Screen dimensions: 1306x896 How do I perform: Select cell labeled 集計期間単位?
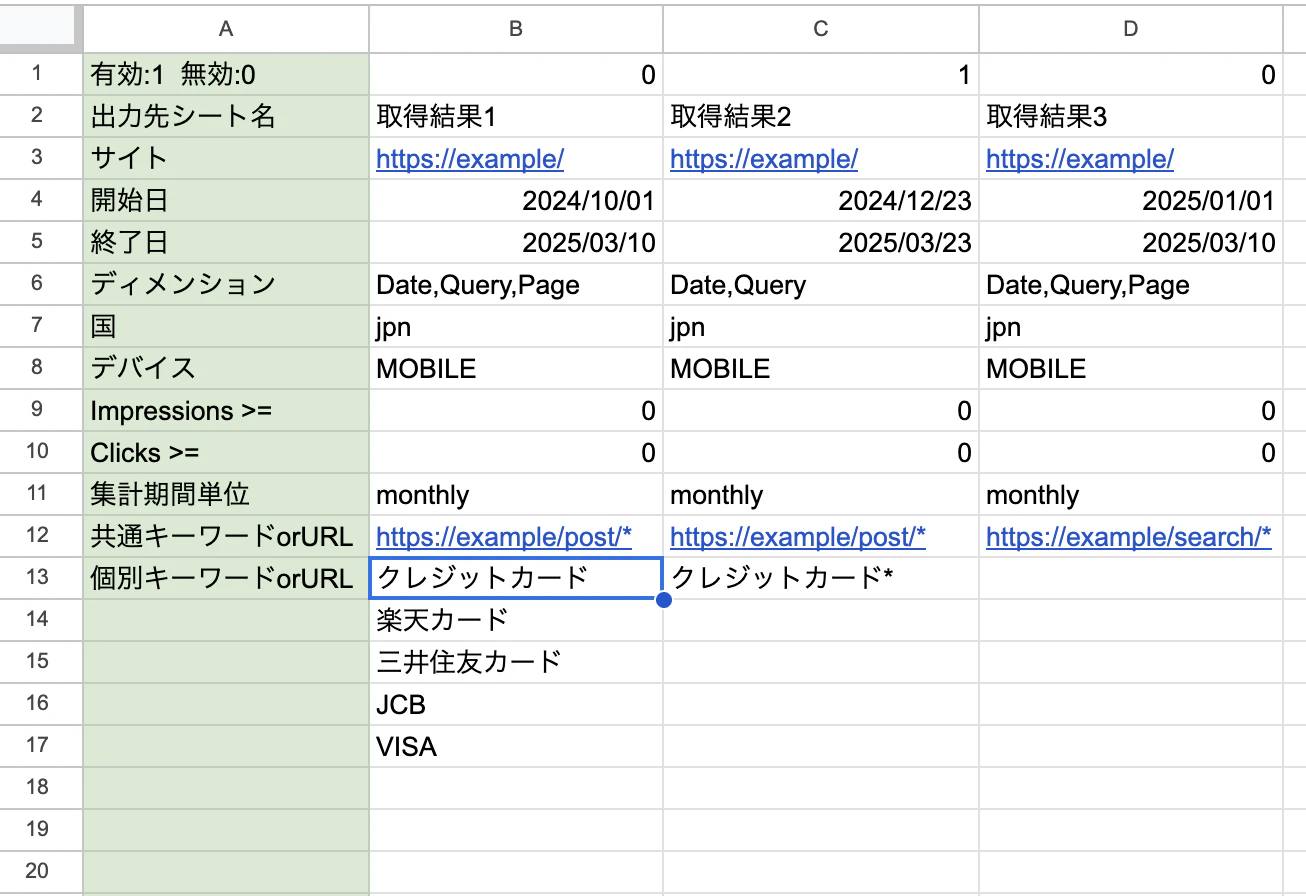click(x=226, y=494)
